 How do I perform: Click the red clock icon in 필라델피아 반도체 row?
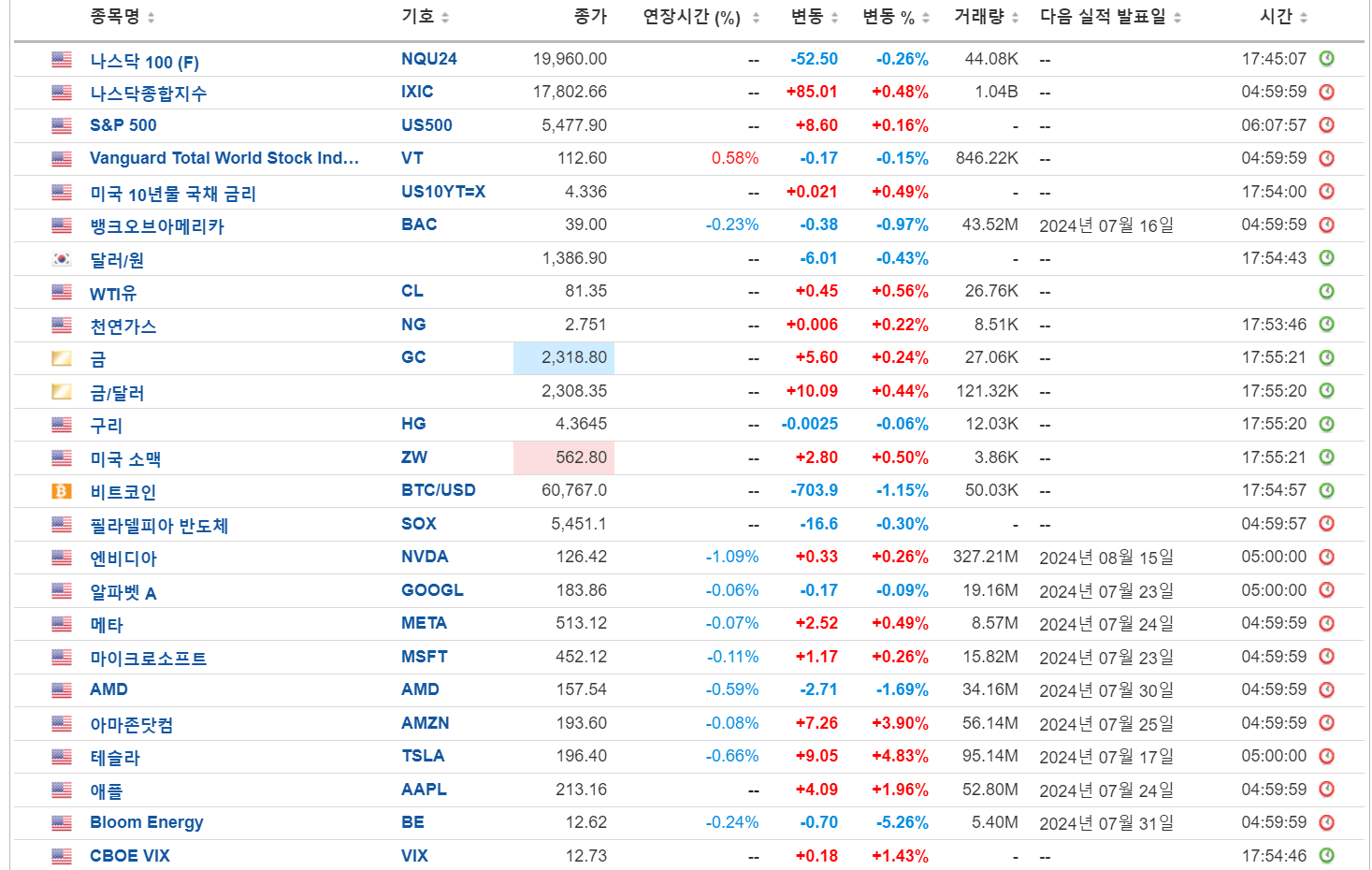[1326, 524]
